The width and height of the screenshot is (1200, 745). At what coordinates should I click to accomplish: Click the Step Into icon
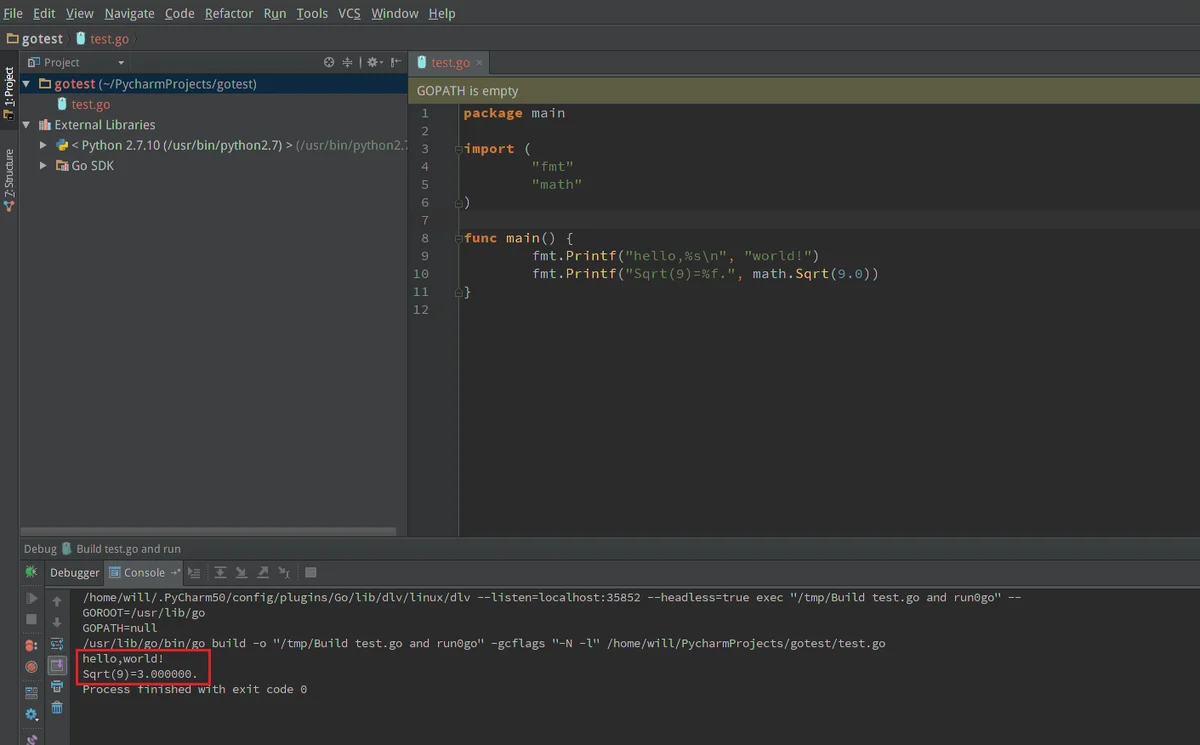point(241,573)
